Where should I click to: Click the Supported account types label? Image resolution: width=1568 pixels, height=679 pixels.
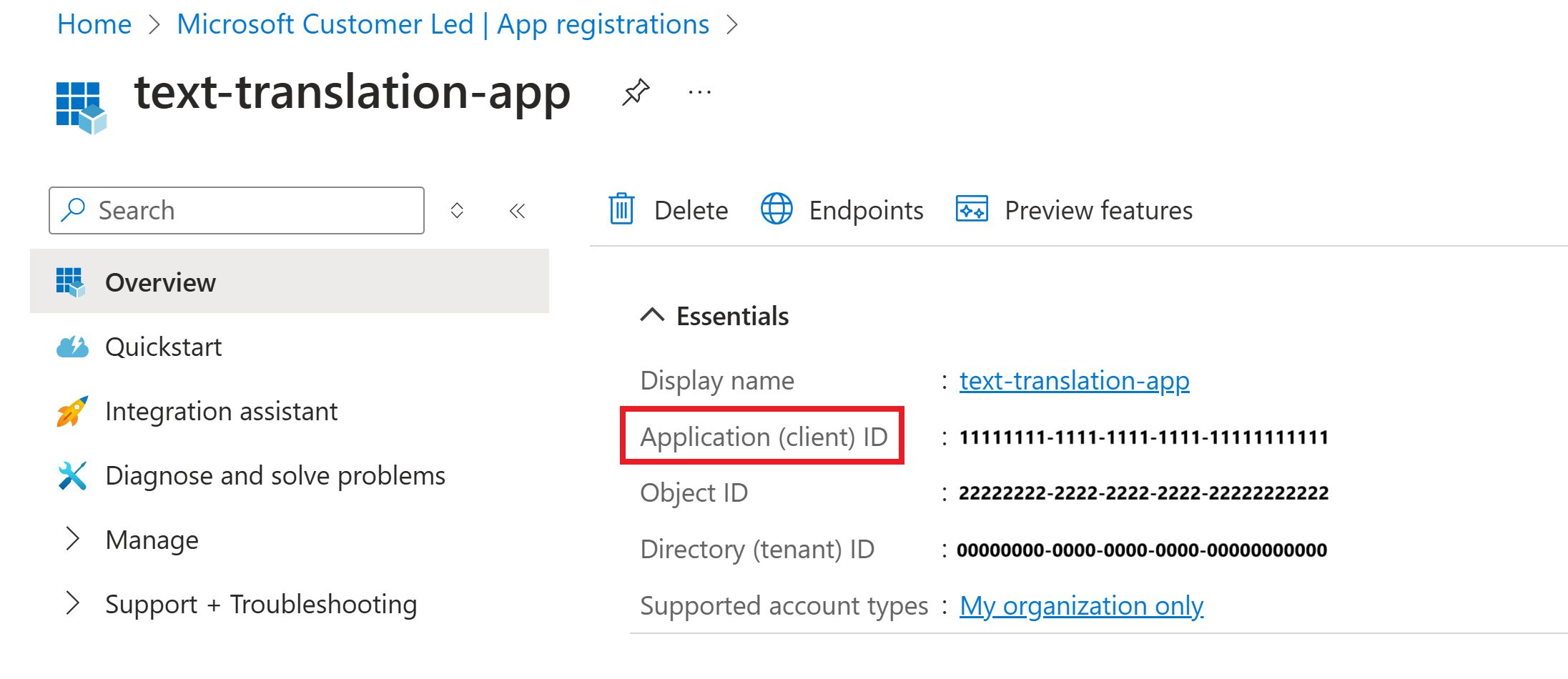tap(784, 606)
